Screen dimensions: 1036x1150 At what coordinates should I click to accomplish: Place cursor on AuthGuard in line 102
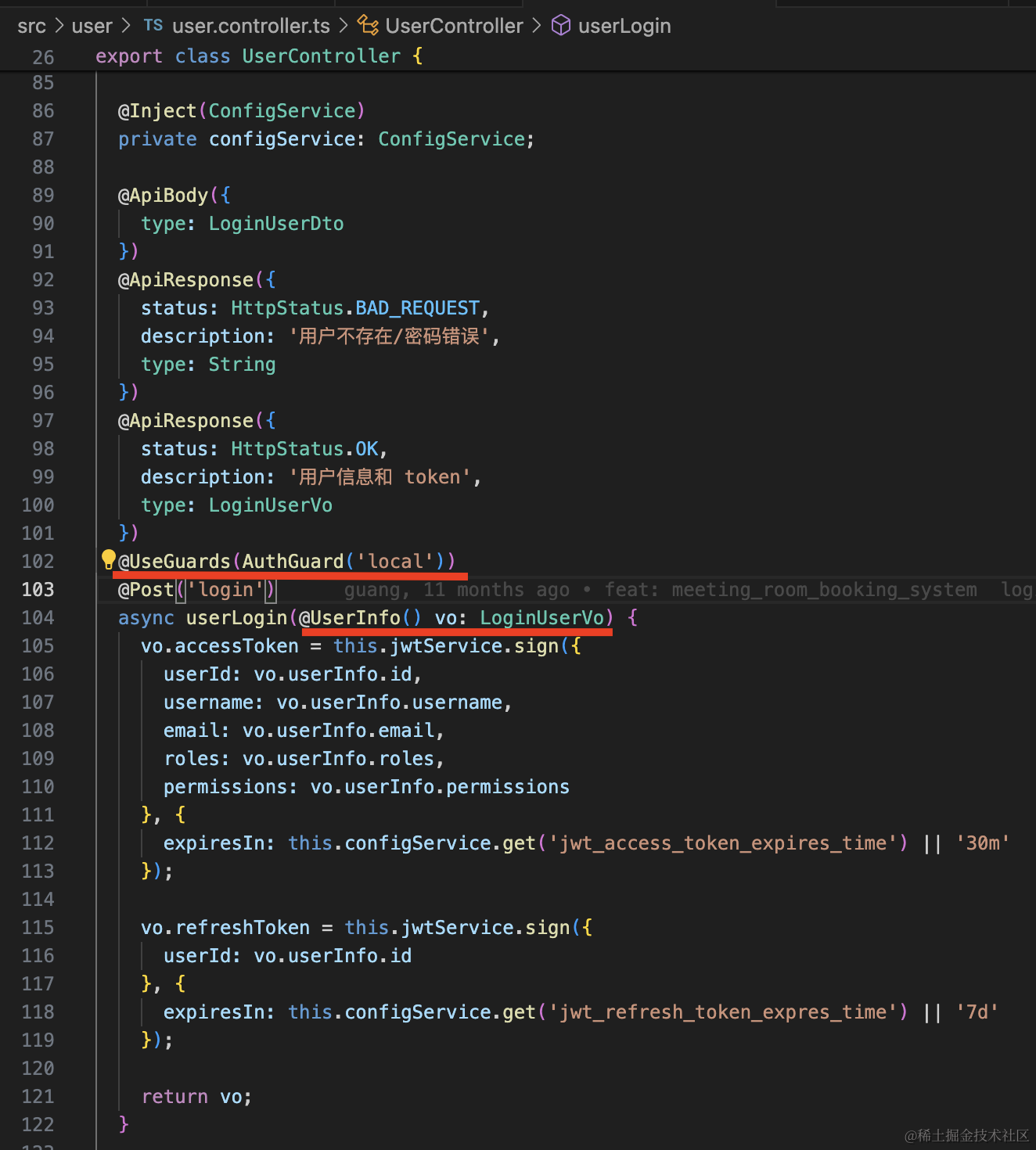click(x=293, y=562)
